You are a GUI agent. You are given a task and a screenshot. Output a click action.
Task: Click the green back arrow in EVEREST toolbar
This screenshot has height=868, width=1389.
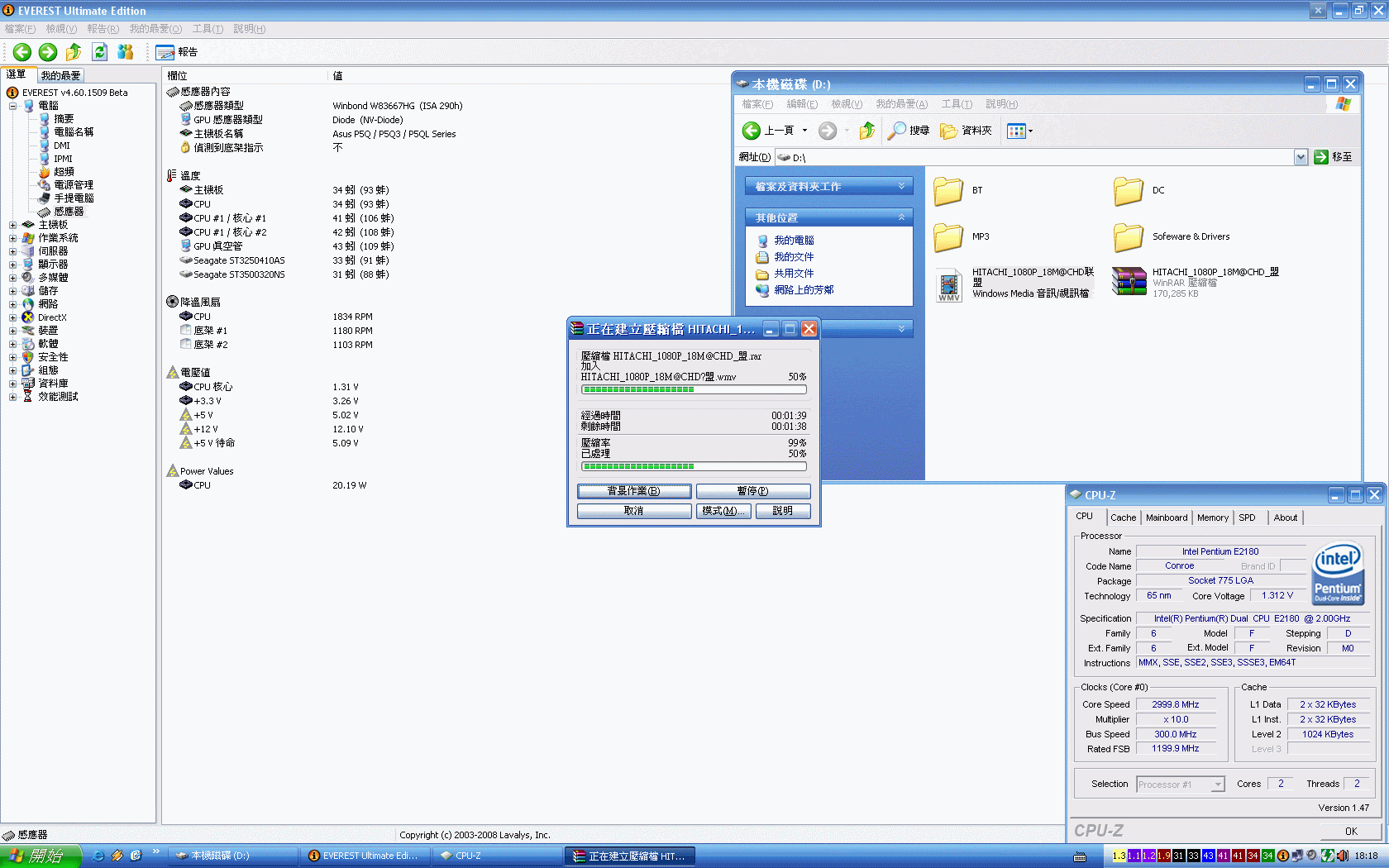point(22,52)
